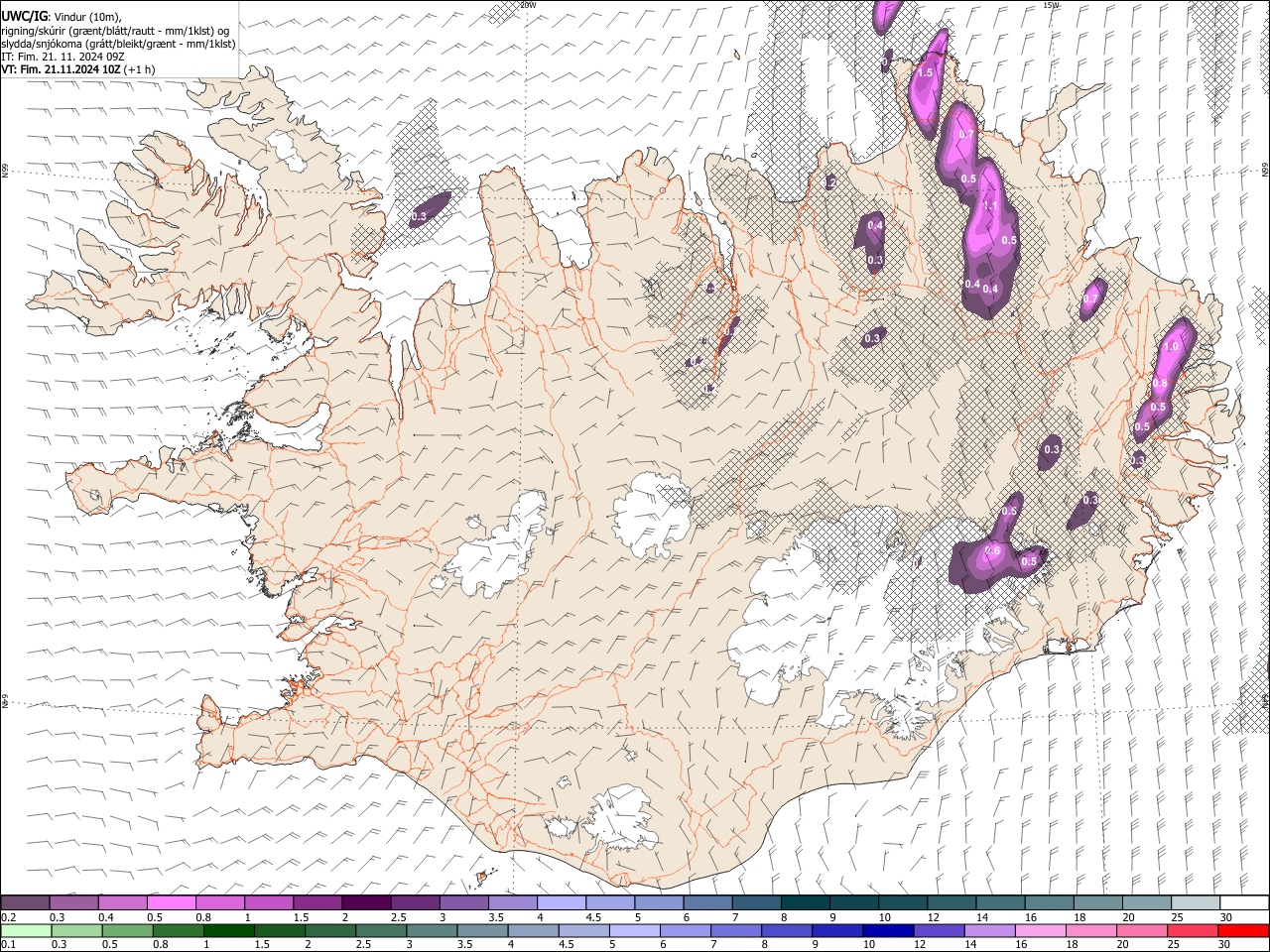Click the '15W' longitude label at the top
Image resolution: width=1270 pixels, height=952 pixels.
click(x=1051, y=5)
